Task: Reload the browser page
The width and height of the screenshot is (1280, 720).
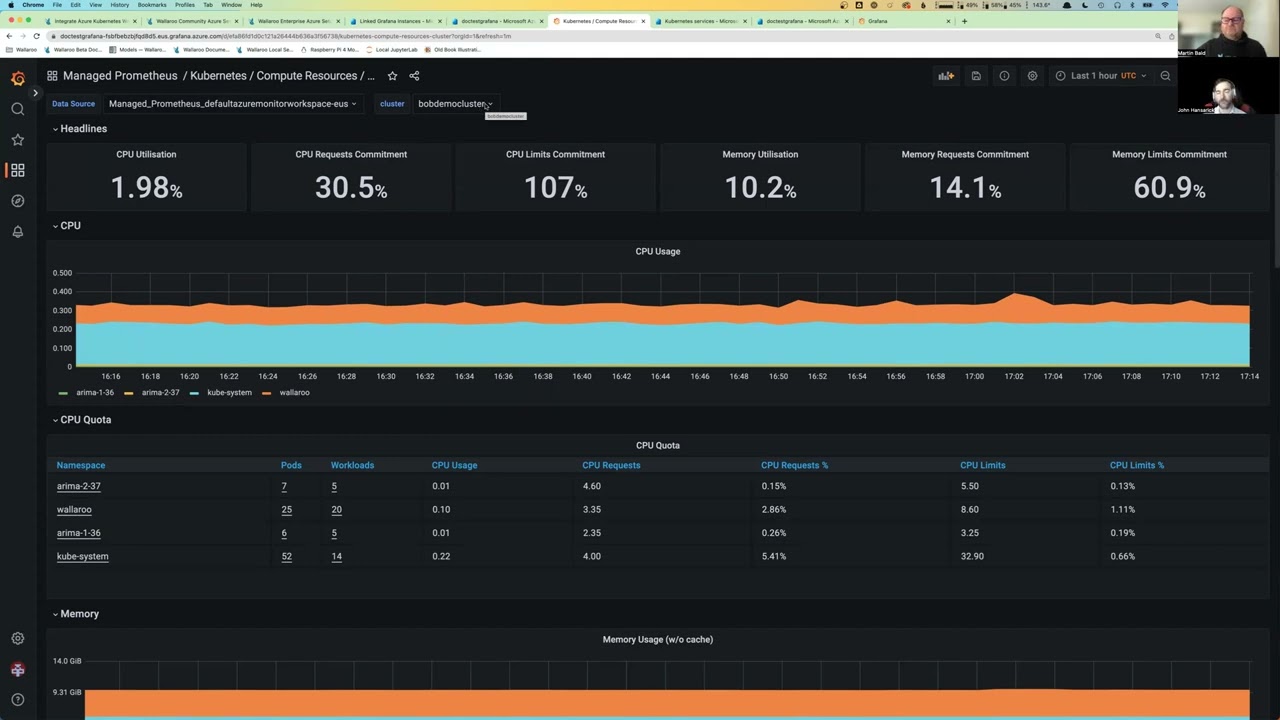Action: [37, 36]
